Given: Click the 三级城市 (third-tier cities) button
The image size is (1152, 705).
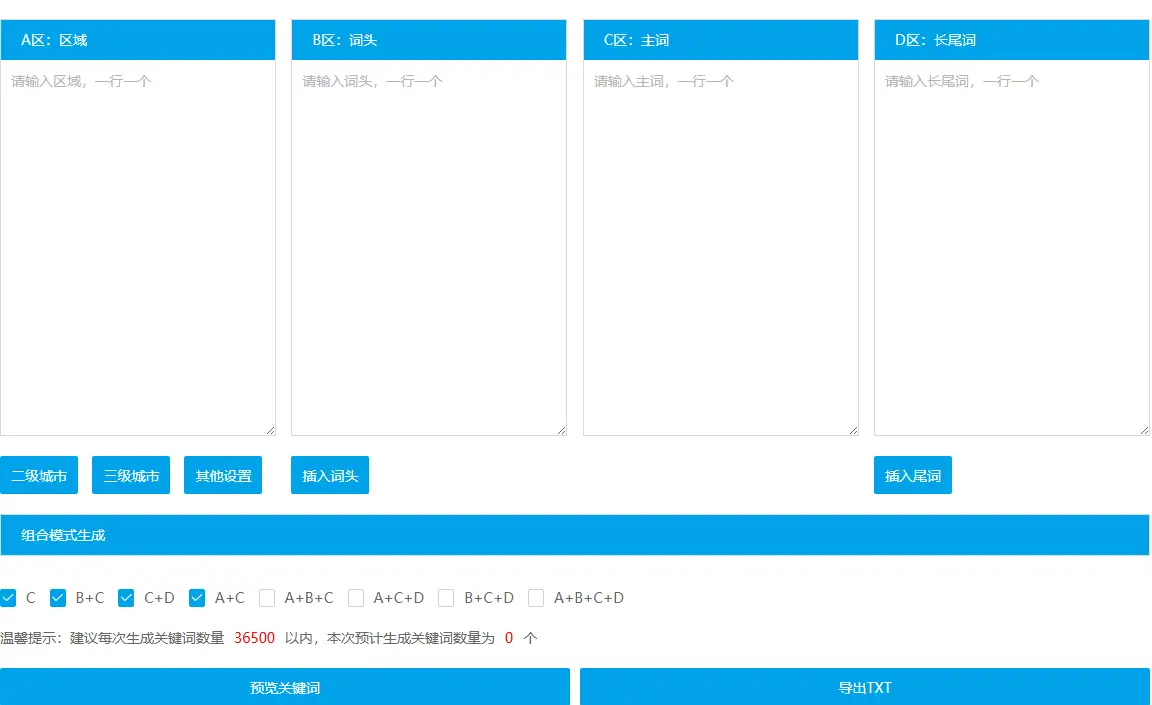Looking at the screenshot, I should 131,475.
